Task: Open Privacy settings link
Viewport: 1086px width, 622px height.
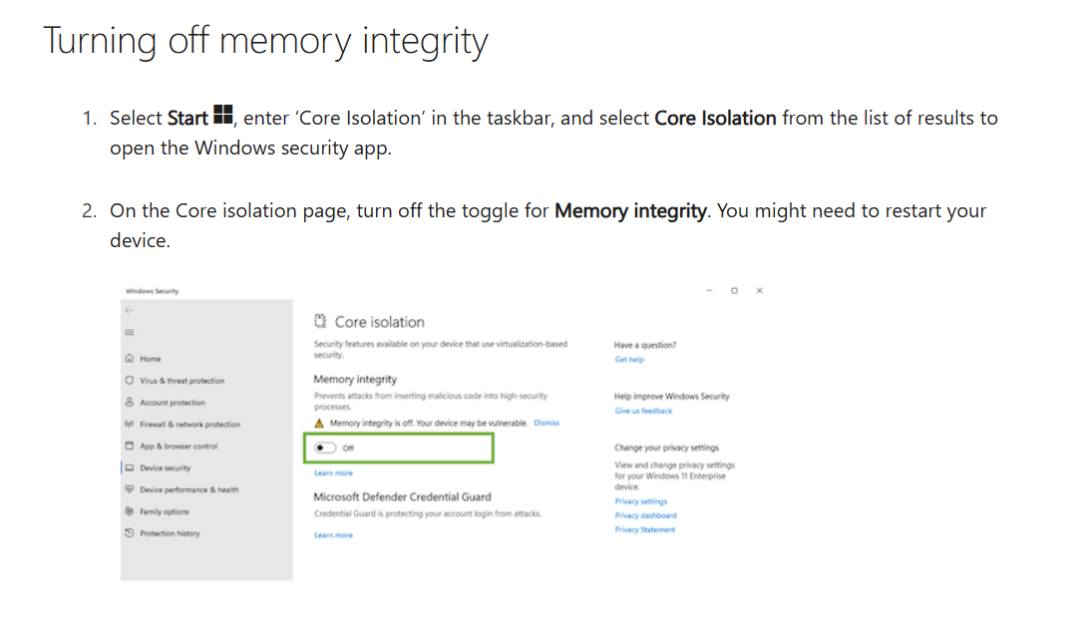Action: coord(641,501)
